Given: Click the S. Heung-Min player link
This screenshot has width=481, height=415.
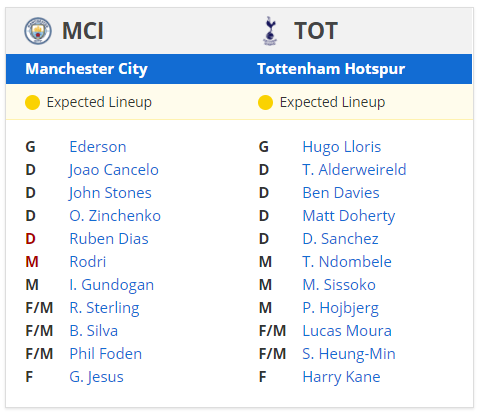Looking at the screenshot, I should click(x=349, y=354).
